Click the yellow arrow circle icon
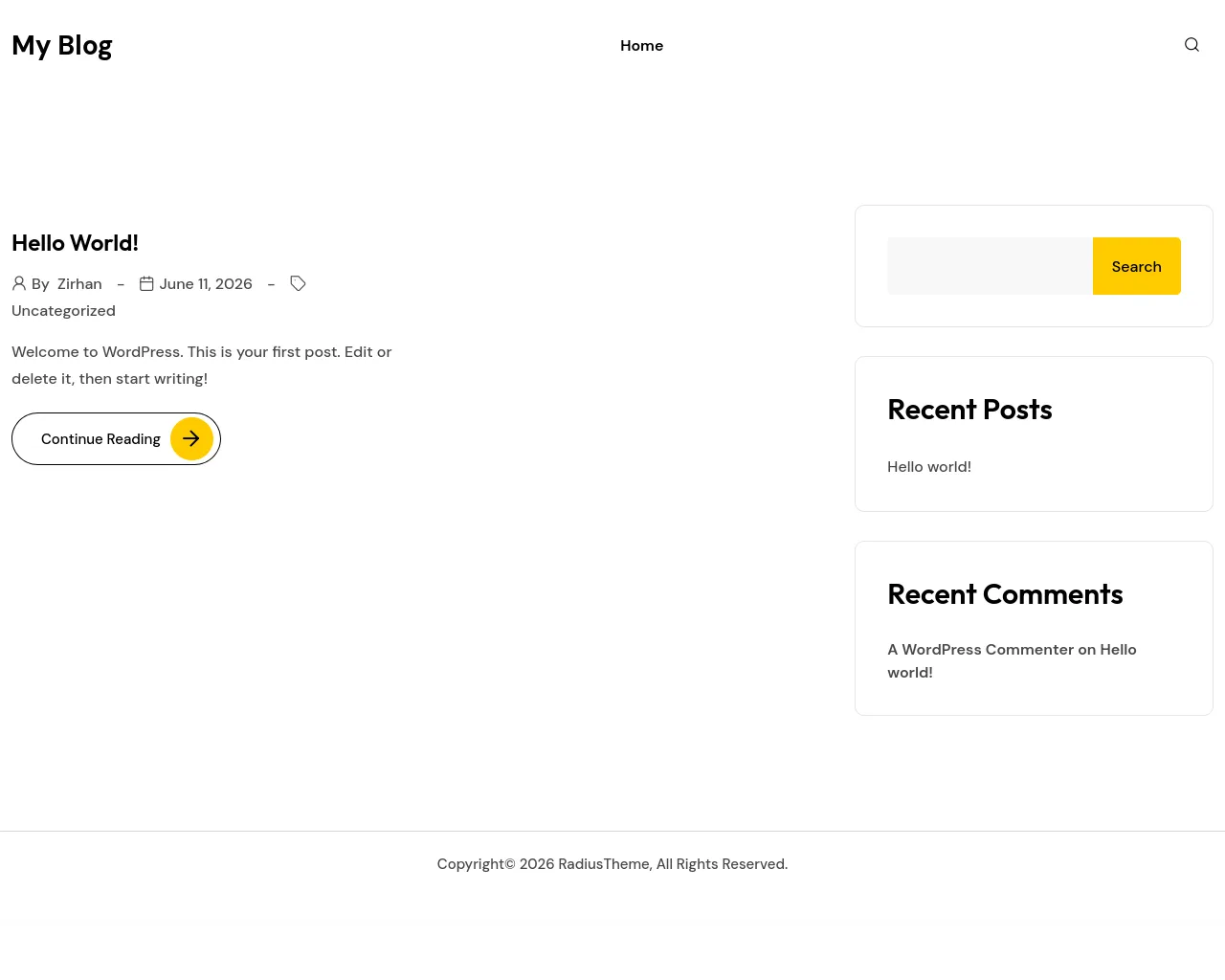Screen dimensions: 1225x980 point(191,438)
